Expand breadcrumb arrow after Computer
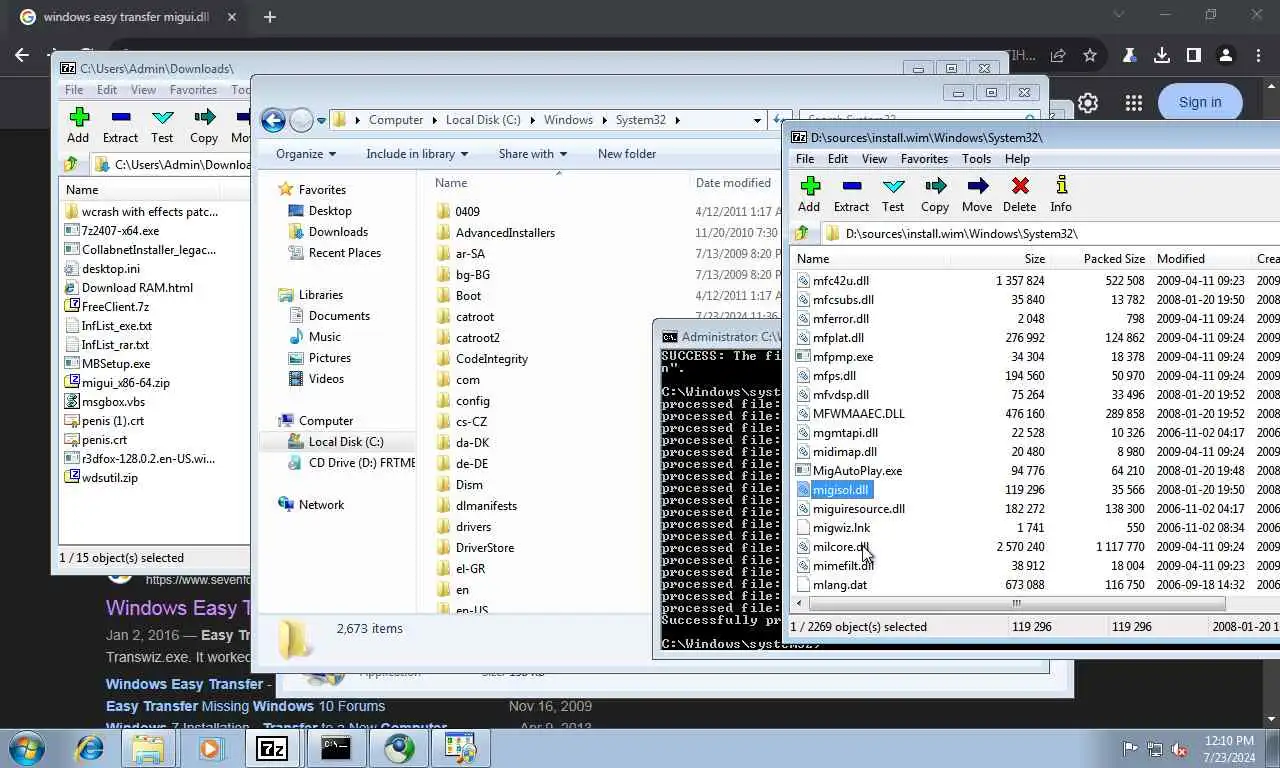The width and height of the screenshot is (1280, 768). (x=432, y=120)
